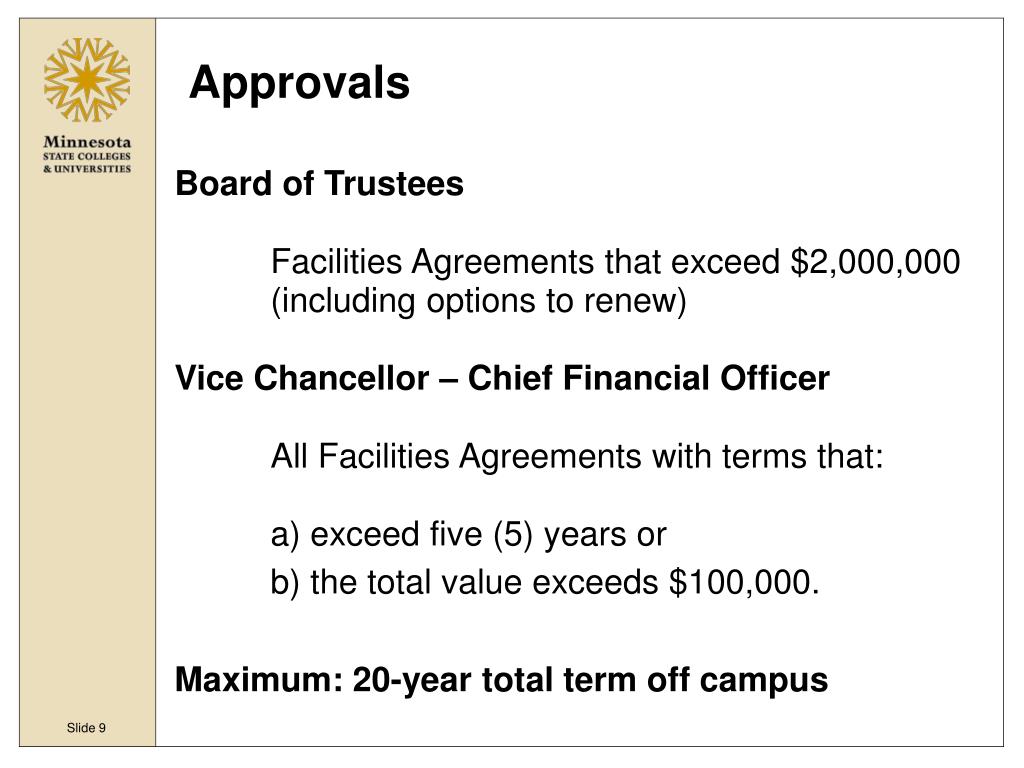Click the word Chancellor in the heading
The height and width of the screenshot is (768, 1024).
click(342, 378)
